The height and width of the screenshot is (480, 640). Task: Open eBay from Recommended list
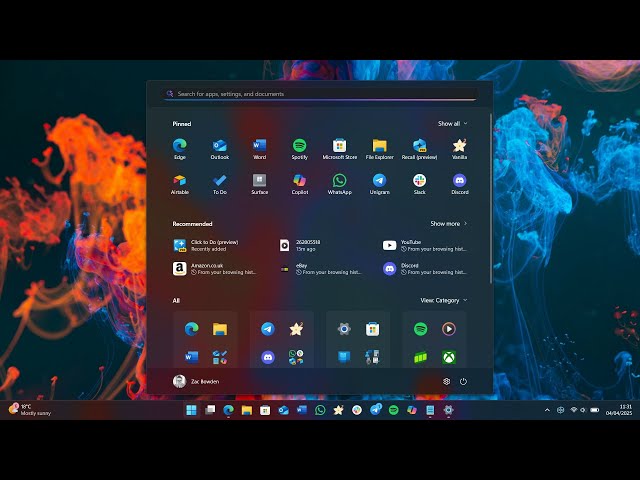(x=320, y=269)
